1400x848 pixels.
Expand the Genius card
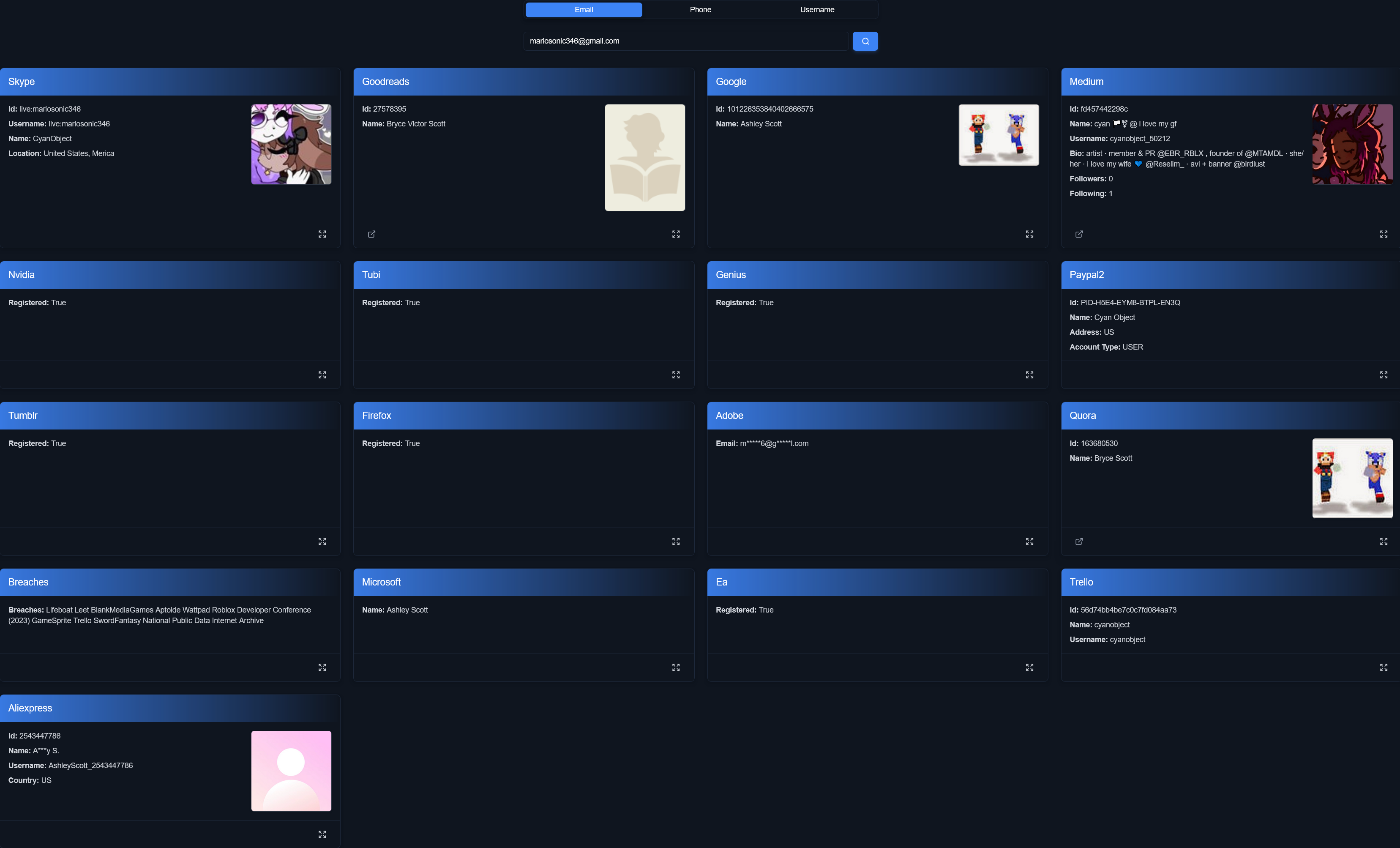(x=1029, y=375)
